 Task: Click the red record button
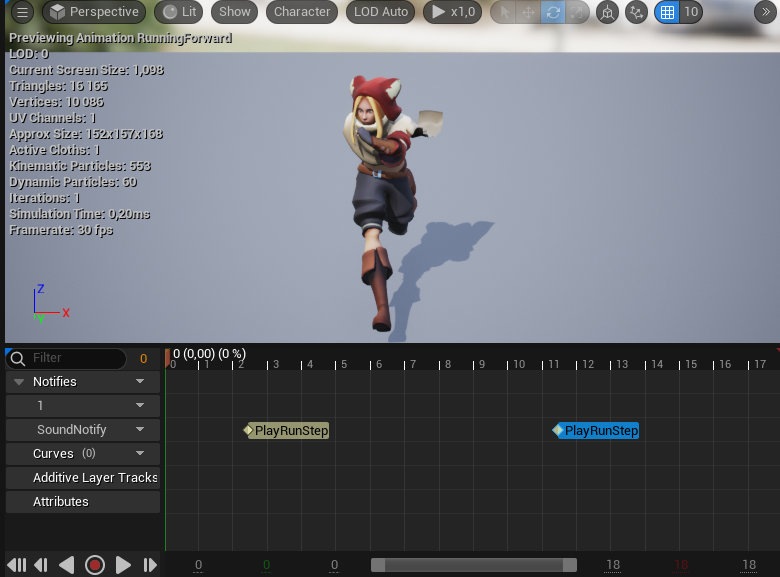pos(95,565)
